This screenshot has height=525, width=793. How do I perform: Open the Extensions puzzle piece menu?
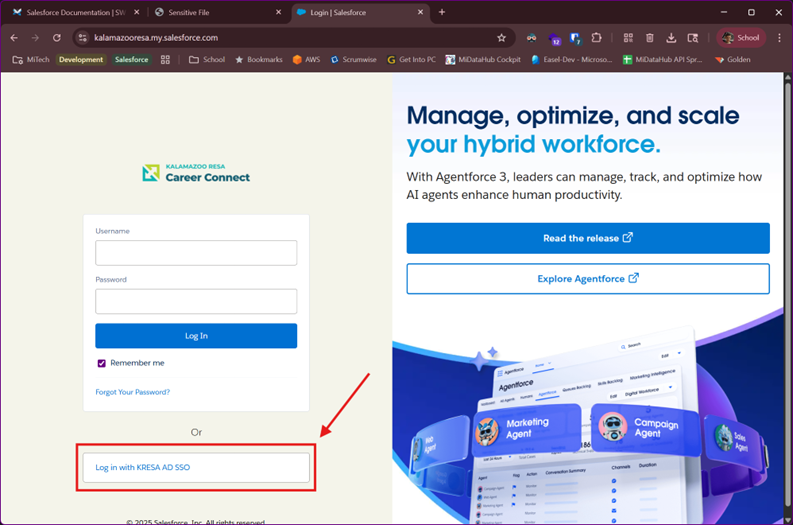[597, 38]
